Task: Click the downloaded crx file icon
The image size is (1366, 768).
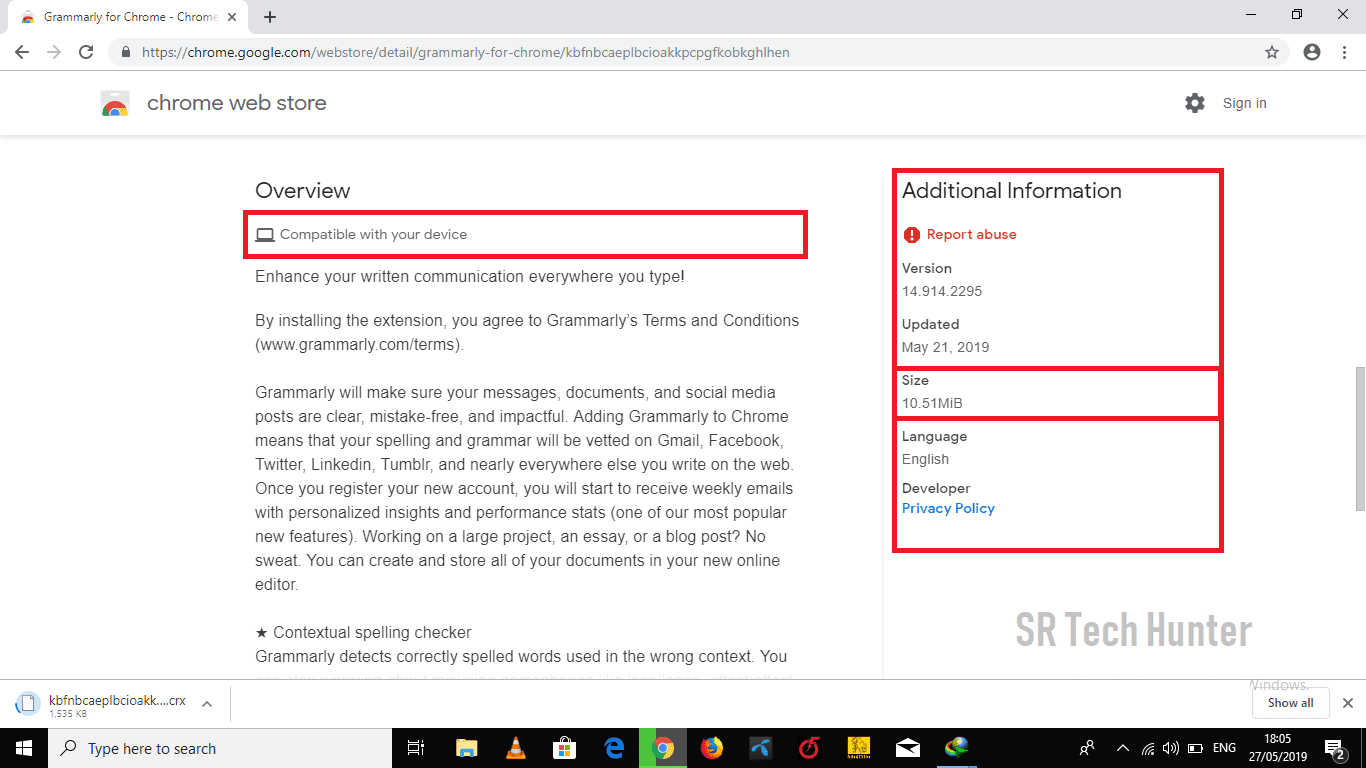Action: [x=28, y=703]
